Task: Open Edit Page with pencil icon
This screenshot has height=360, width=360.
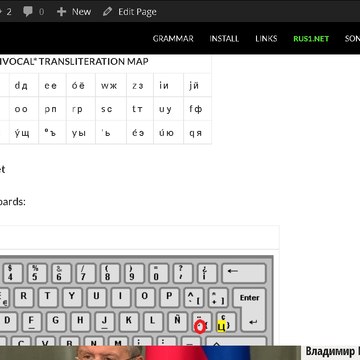Action: point(130,12)
